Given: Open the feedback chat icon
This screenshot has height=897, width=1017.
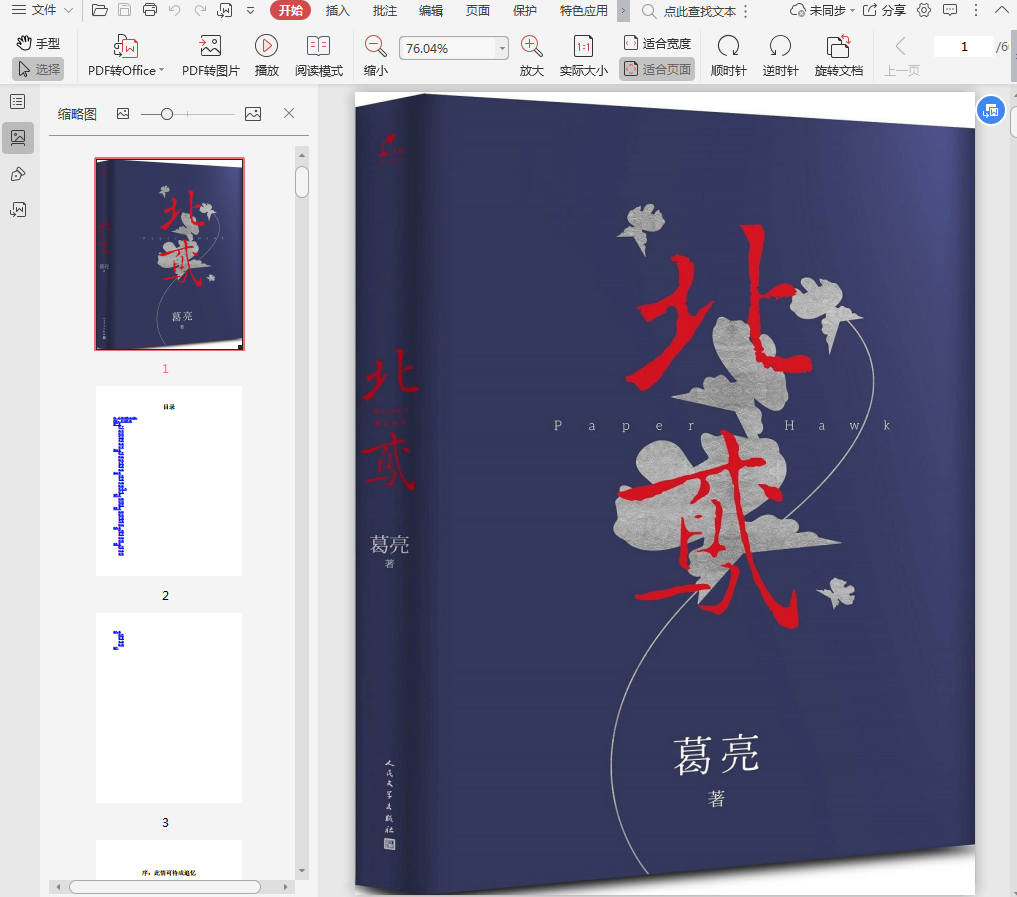Looking at the screenshot, I should tap(950, 10).
